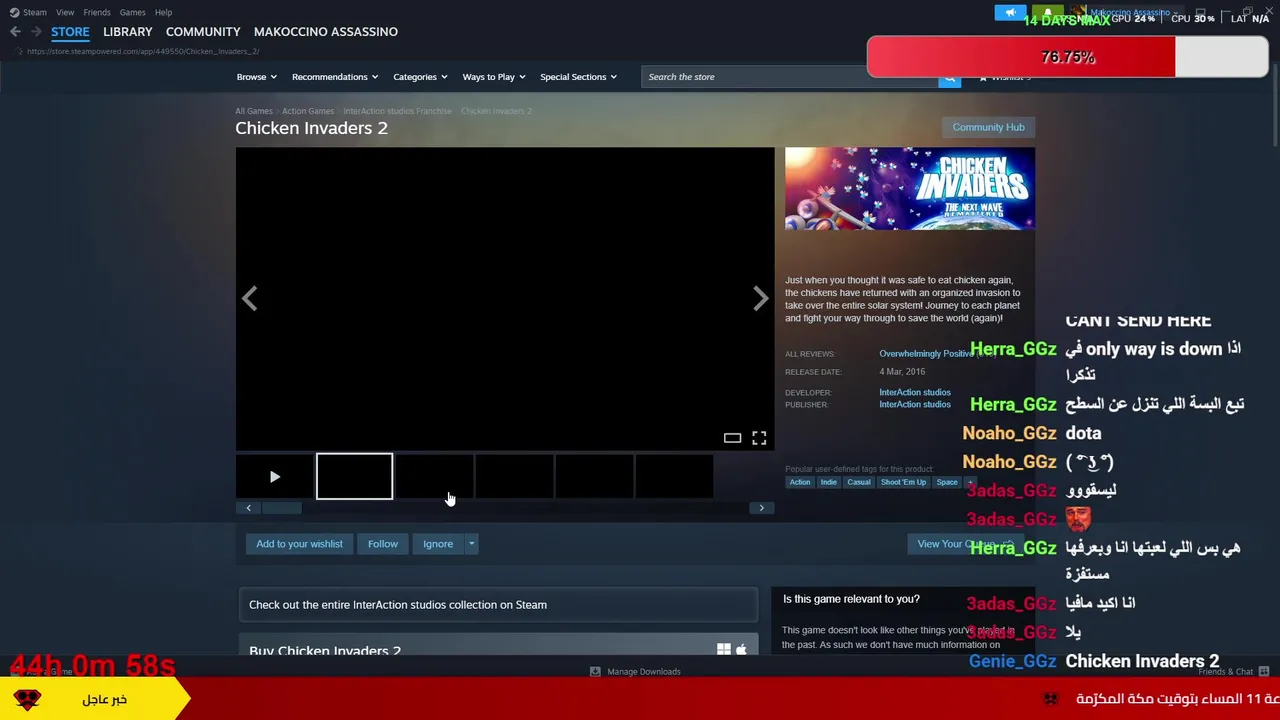1280x720 pixels.
Task: Open Overwhelmingly Positive reviews link
Action: [x=924, y=354]
